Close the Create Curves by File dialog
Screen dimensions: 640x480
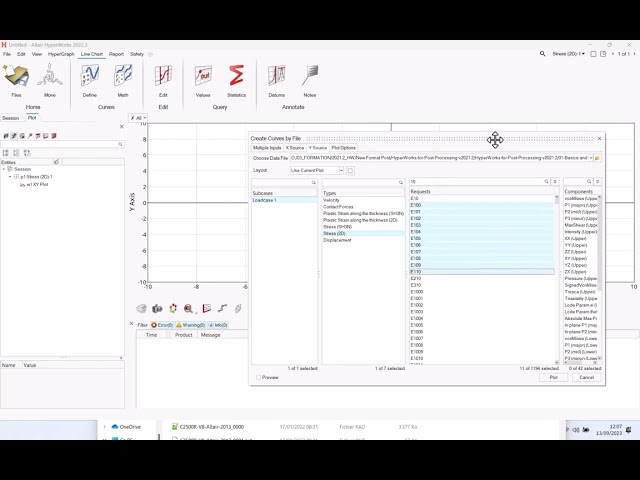600,139
